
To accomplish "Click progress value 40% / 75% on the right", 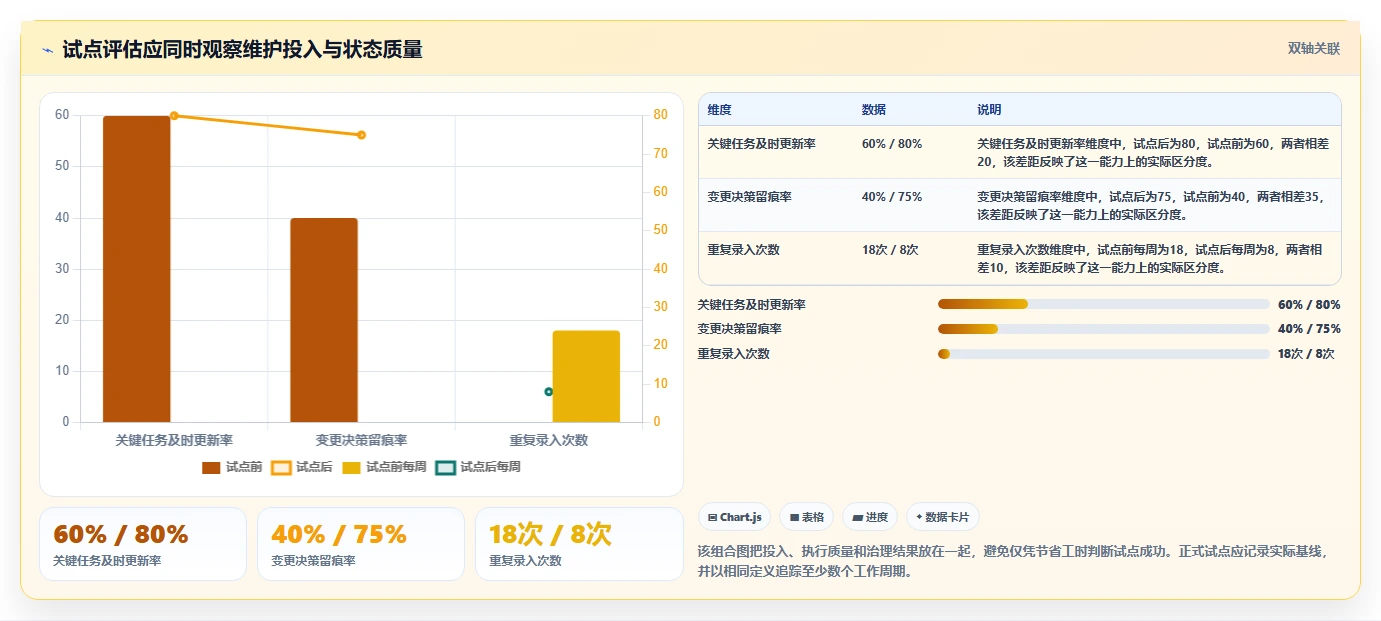I will point(1309,329).
